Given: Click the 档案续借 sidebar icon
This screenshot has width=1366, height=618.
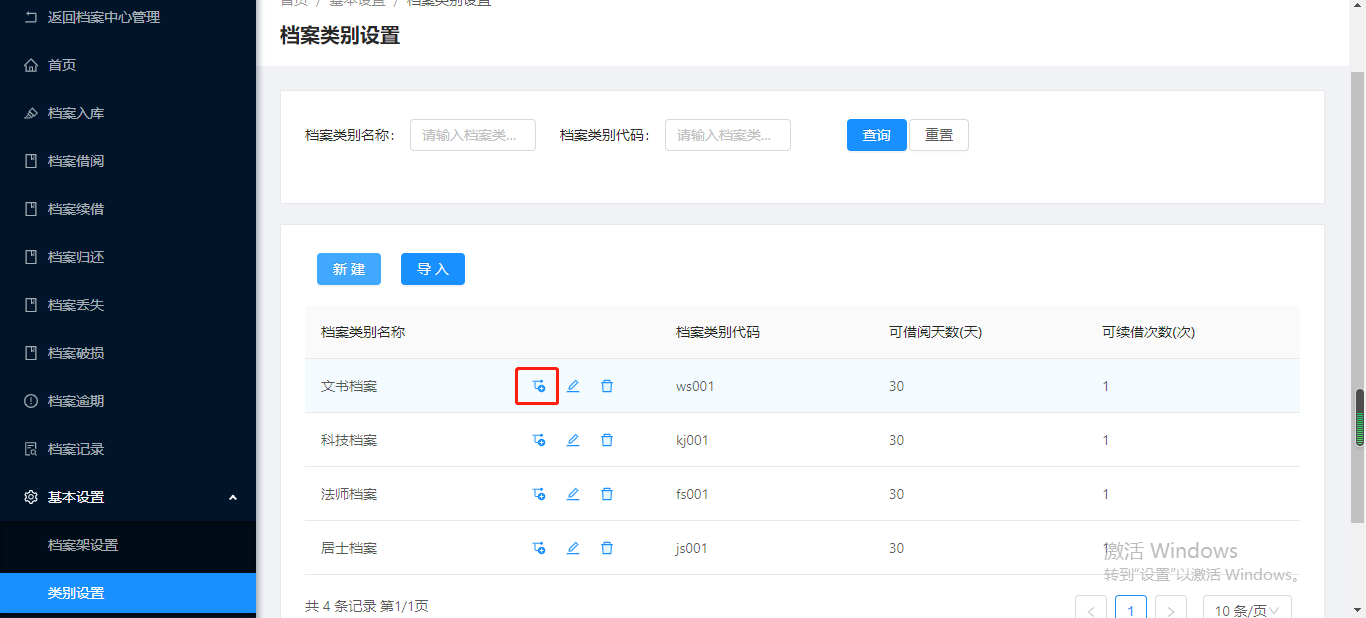Looking at the screenshot, I should pos(31,209).
